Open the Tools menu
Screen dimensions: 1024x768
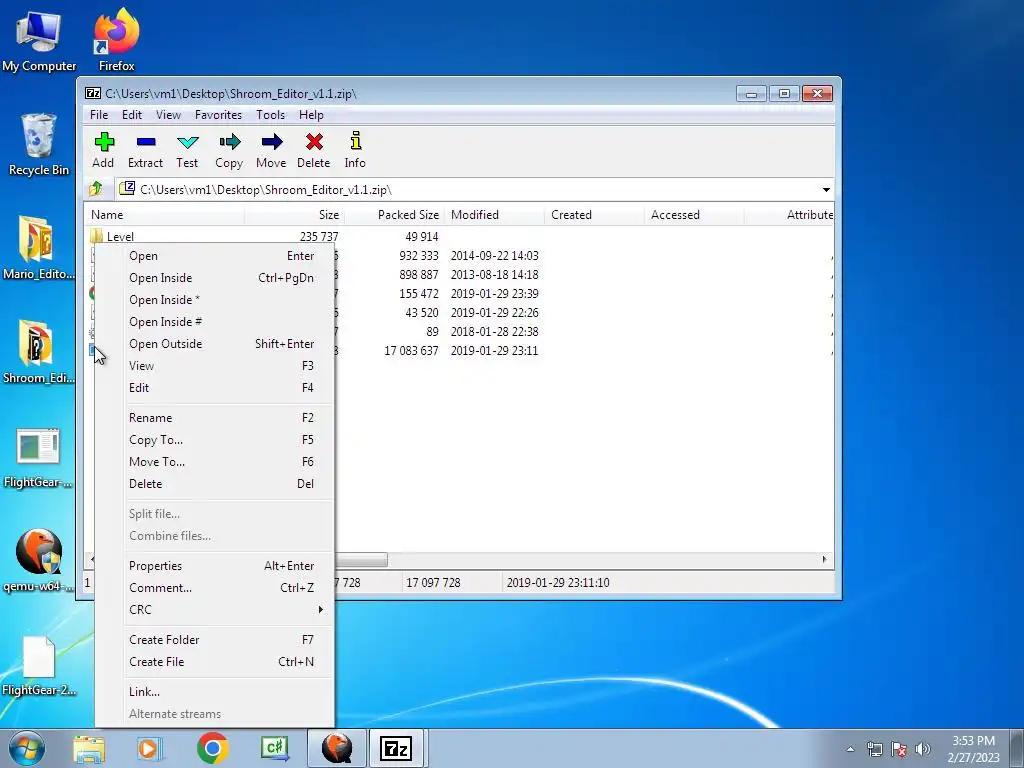click(x=270, y=114)
